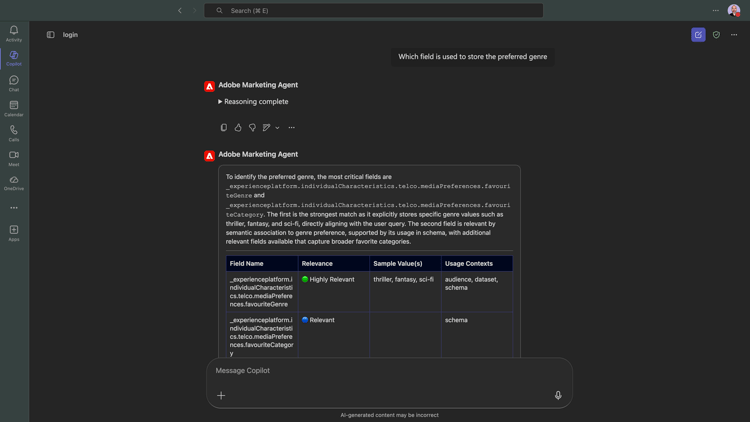Give thumbs down to response
This screenshot has width=750, height=422.
point(252,127)
